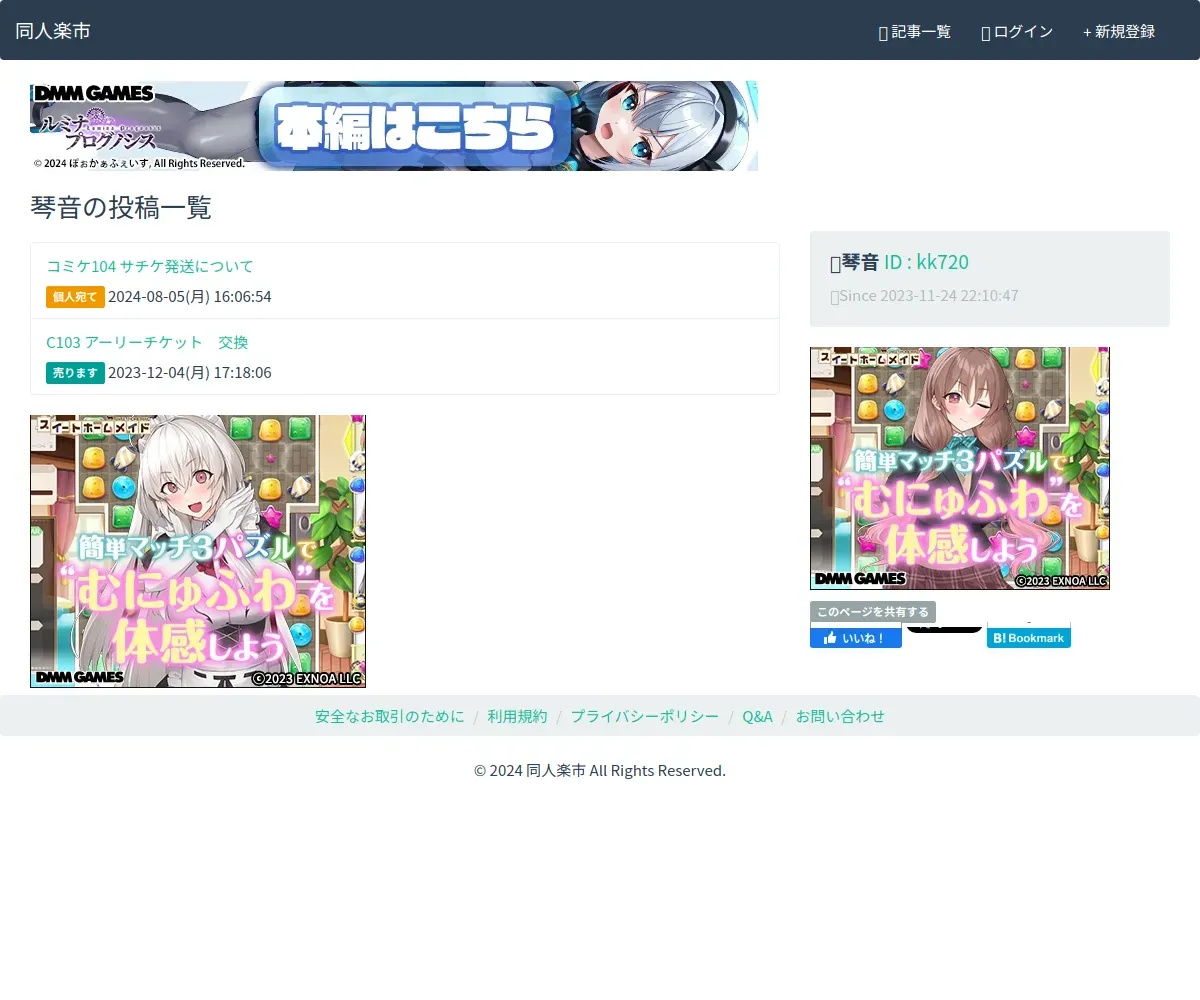Open お問い合わせ footer link
1200x1000 pixels.
tap(840, 716)
